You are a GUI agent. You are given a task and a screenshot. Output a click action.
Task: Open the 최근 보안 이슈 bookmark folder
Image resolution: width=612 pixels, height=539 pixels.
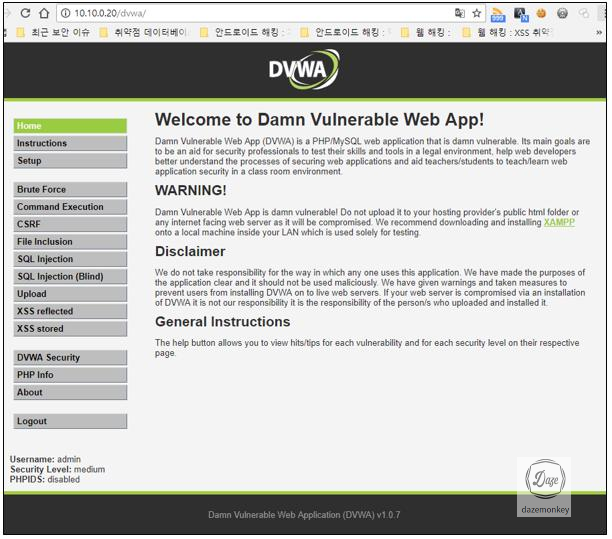53,32
